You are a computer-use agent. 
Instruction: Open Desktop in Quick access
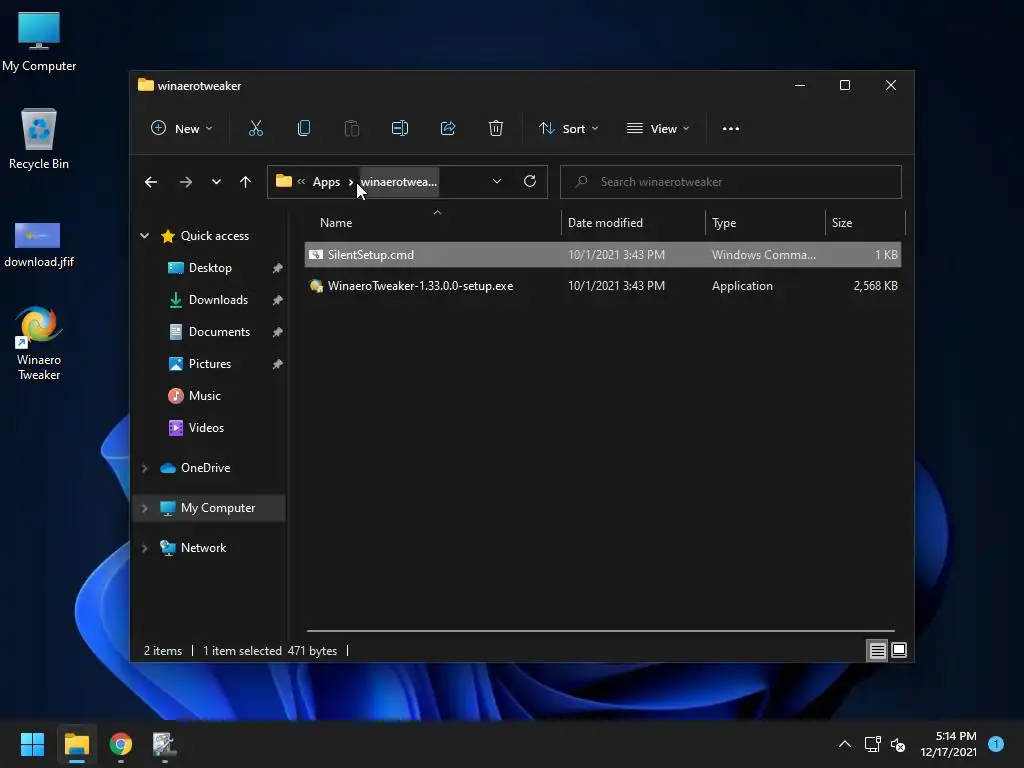(x=210, y=268)
